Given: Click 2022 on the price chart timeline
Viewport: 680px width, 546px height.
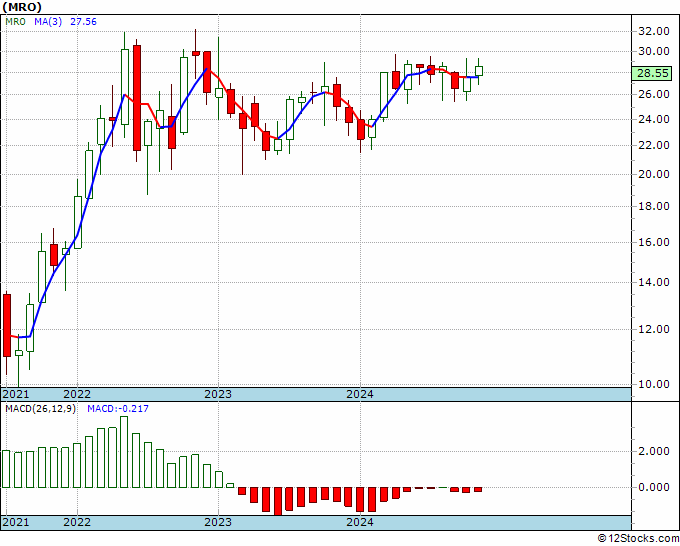Looking at the screenshot, I should (77, 394).
